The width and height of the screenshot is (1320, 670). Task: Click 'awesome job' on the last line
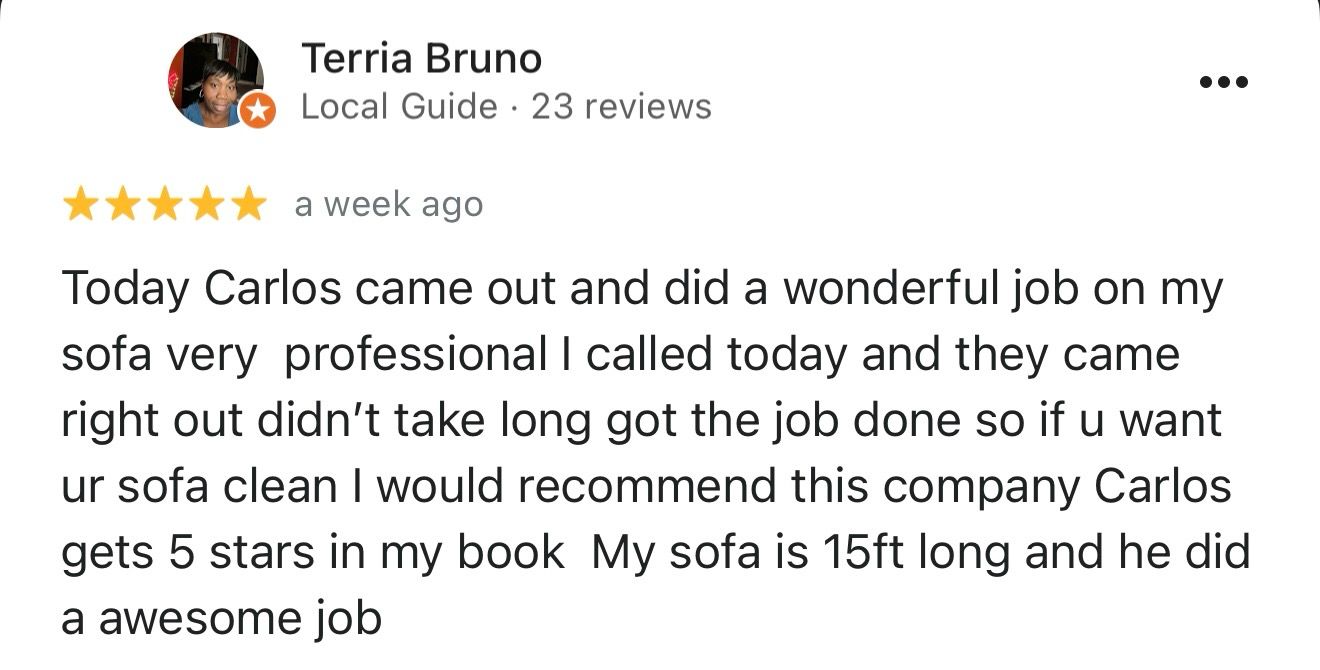[x=240, y=619]
